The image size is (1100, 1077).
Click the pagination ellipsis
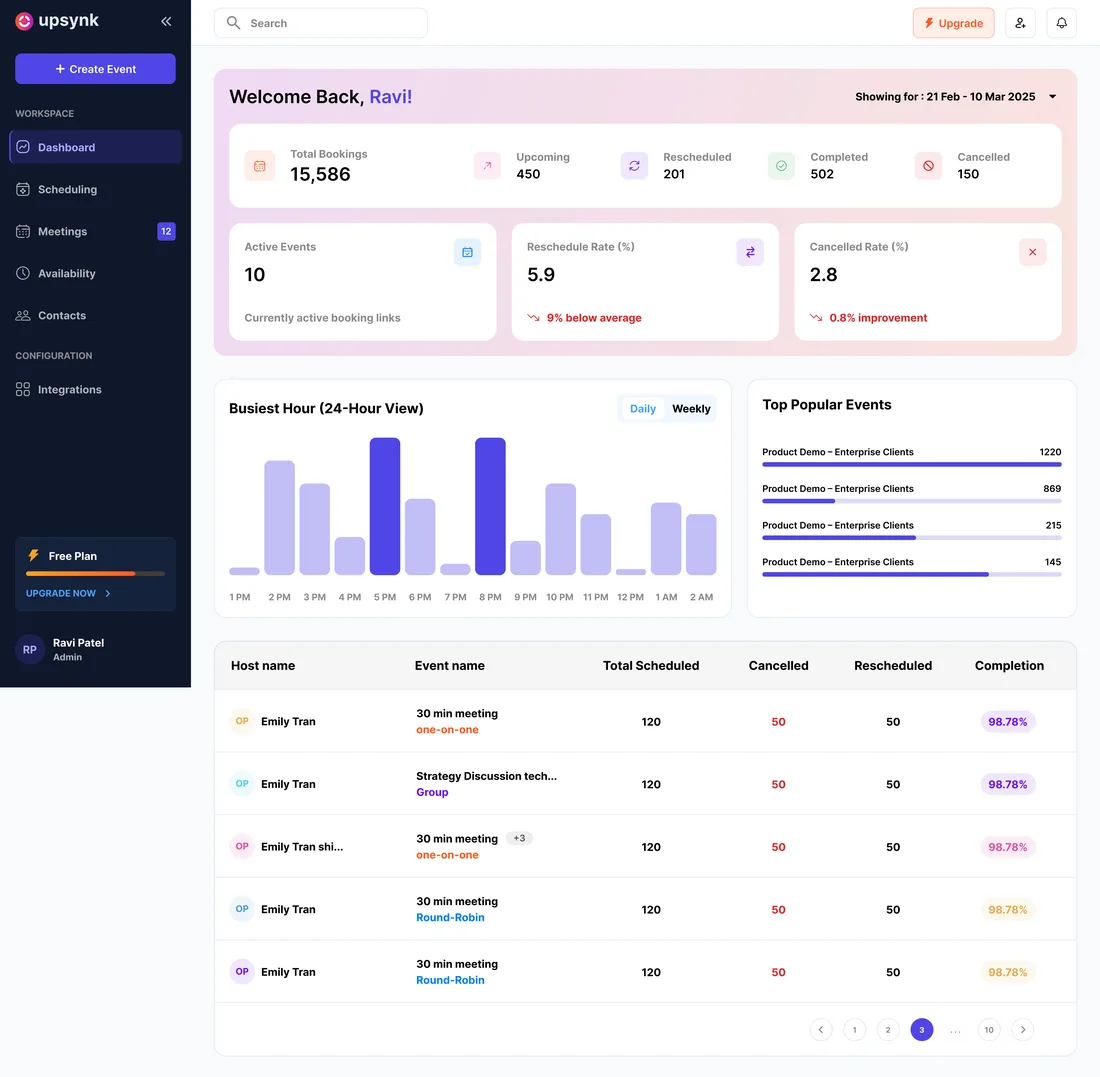tap(955, 1030)
